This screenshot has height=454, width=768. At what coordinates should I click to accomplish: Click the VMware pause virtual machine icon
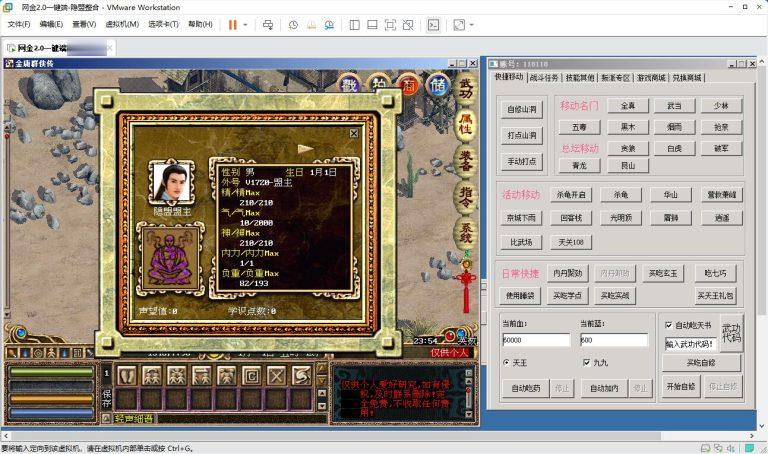pyautogui.click(x=232, y=24)
